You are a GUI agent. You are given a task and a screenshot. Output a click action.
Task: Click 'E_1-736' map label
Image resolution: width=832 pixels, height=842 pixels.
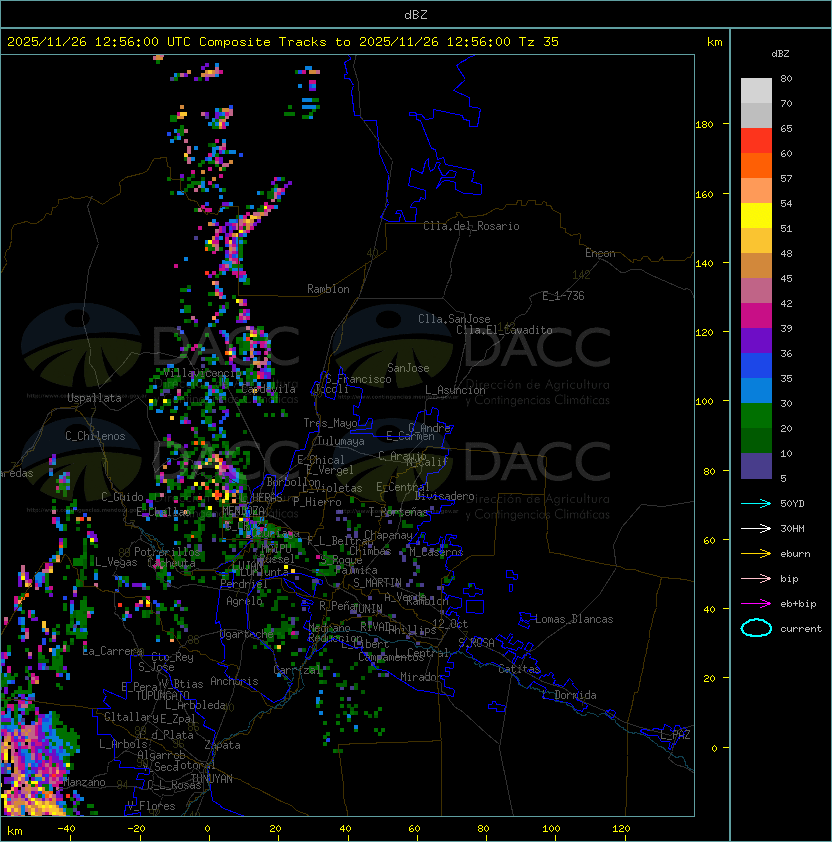[563, 296]
